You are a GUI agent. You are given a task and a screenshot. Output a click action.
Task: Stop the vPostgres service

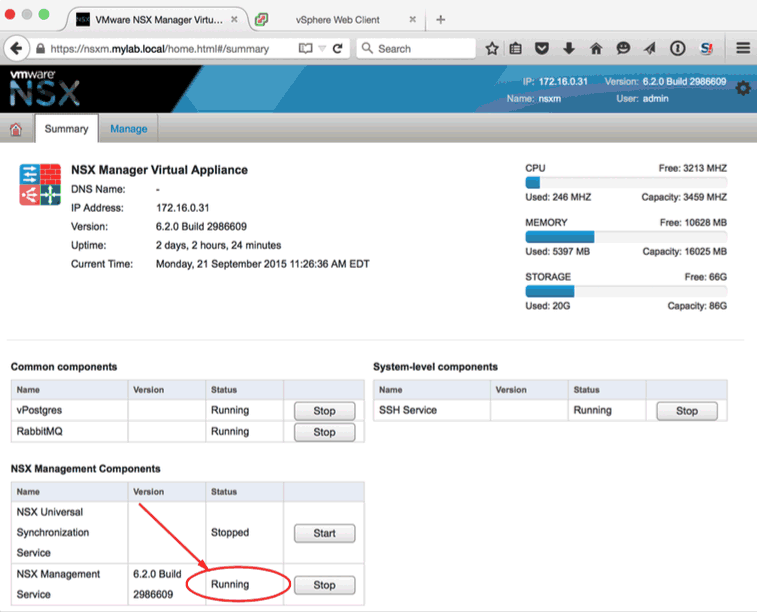click(x=324, y=411)
